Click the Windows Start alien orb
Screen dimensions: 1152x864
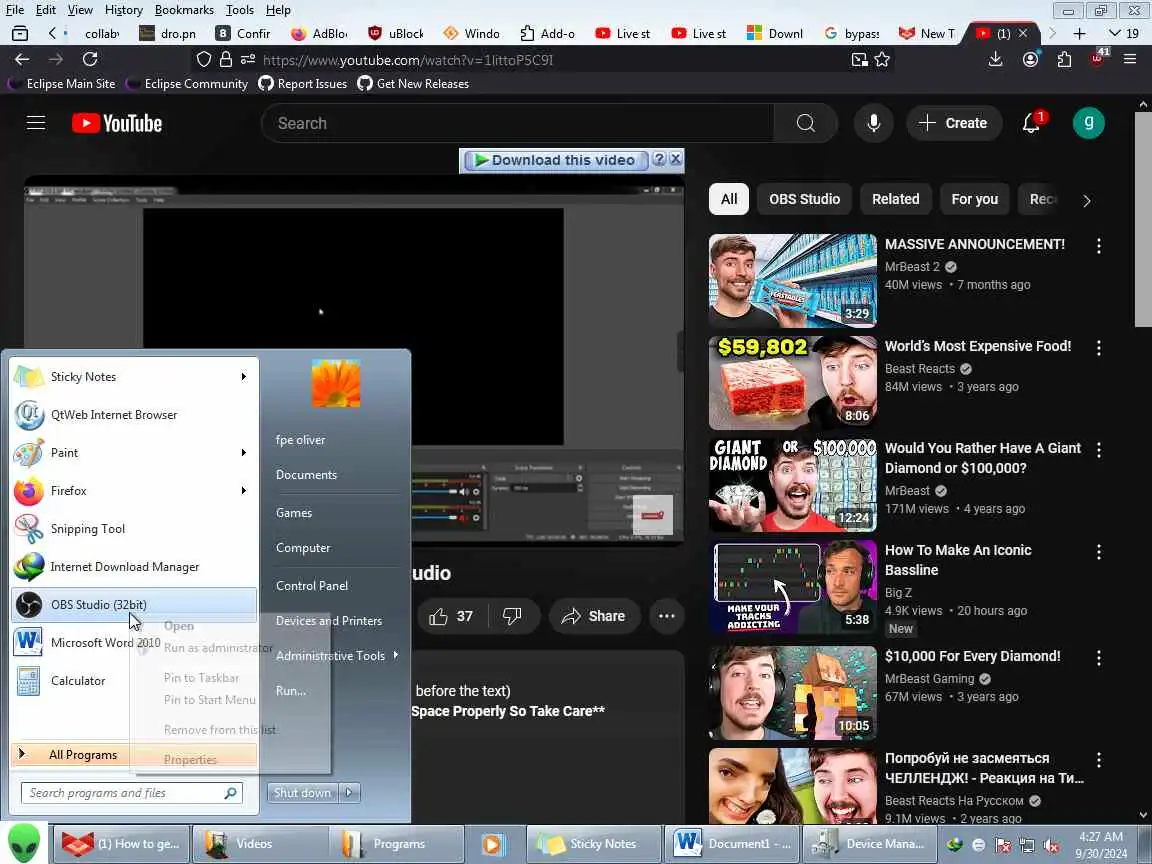[24, 843]
